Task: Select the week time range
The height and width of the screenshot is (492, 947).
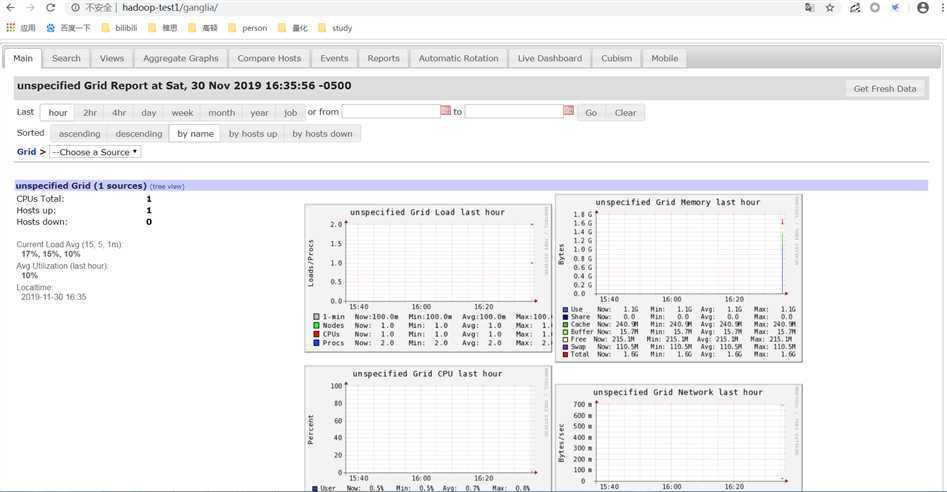Action: (x=182, y=112)
